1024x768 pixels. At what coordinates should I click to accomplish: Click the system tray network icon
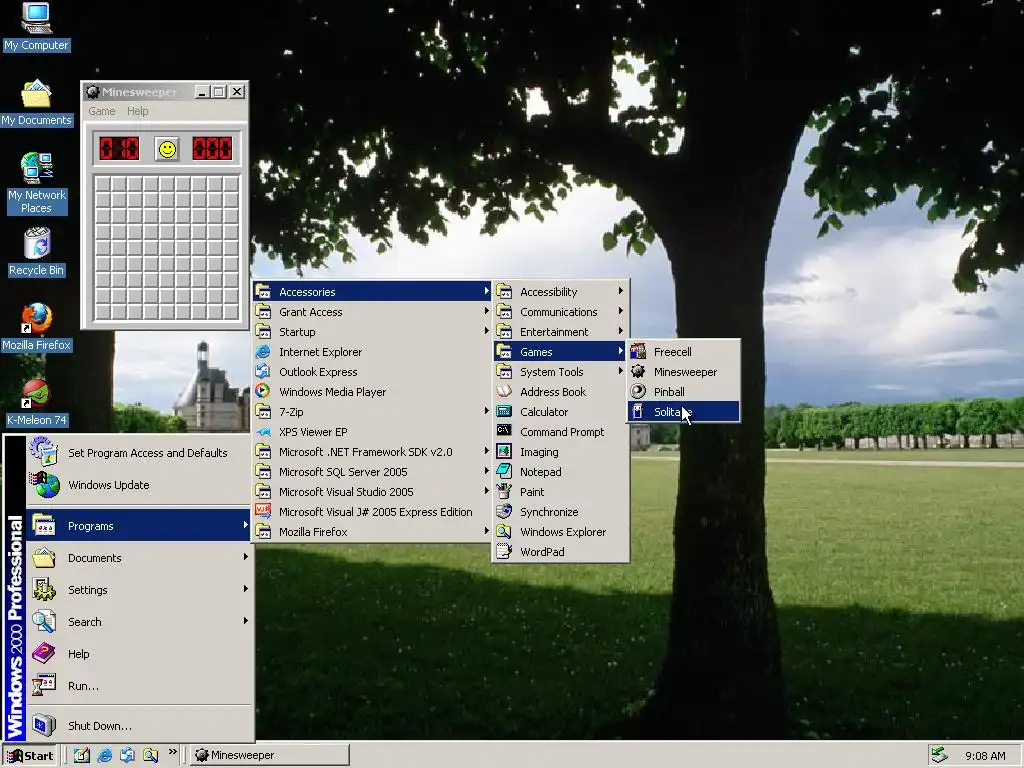coord(939,755)
